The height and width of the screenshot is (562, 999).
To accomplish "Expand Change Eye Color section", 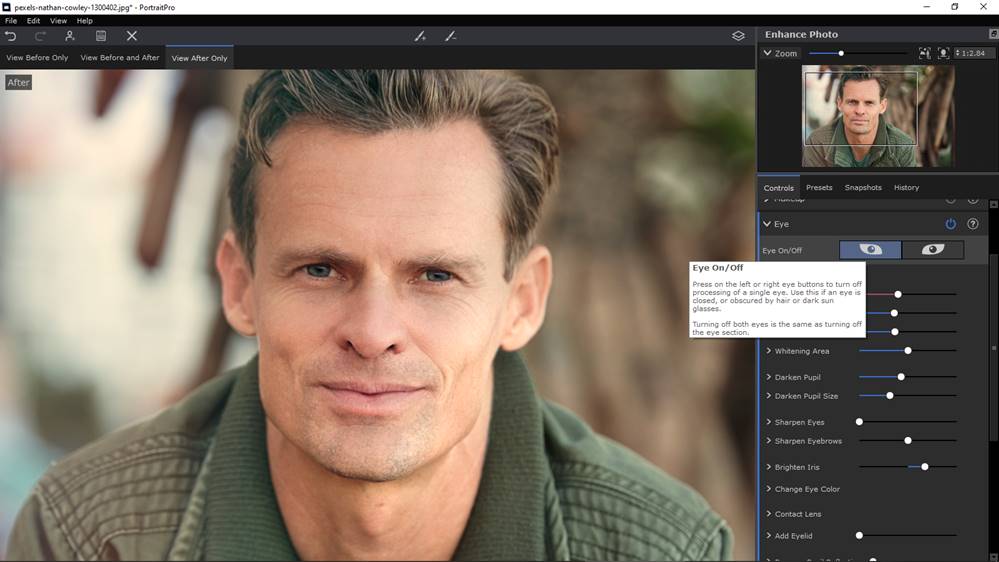I will (x=769, y=489).
